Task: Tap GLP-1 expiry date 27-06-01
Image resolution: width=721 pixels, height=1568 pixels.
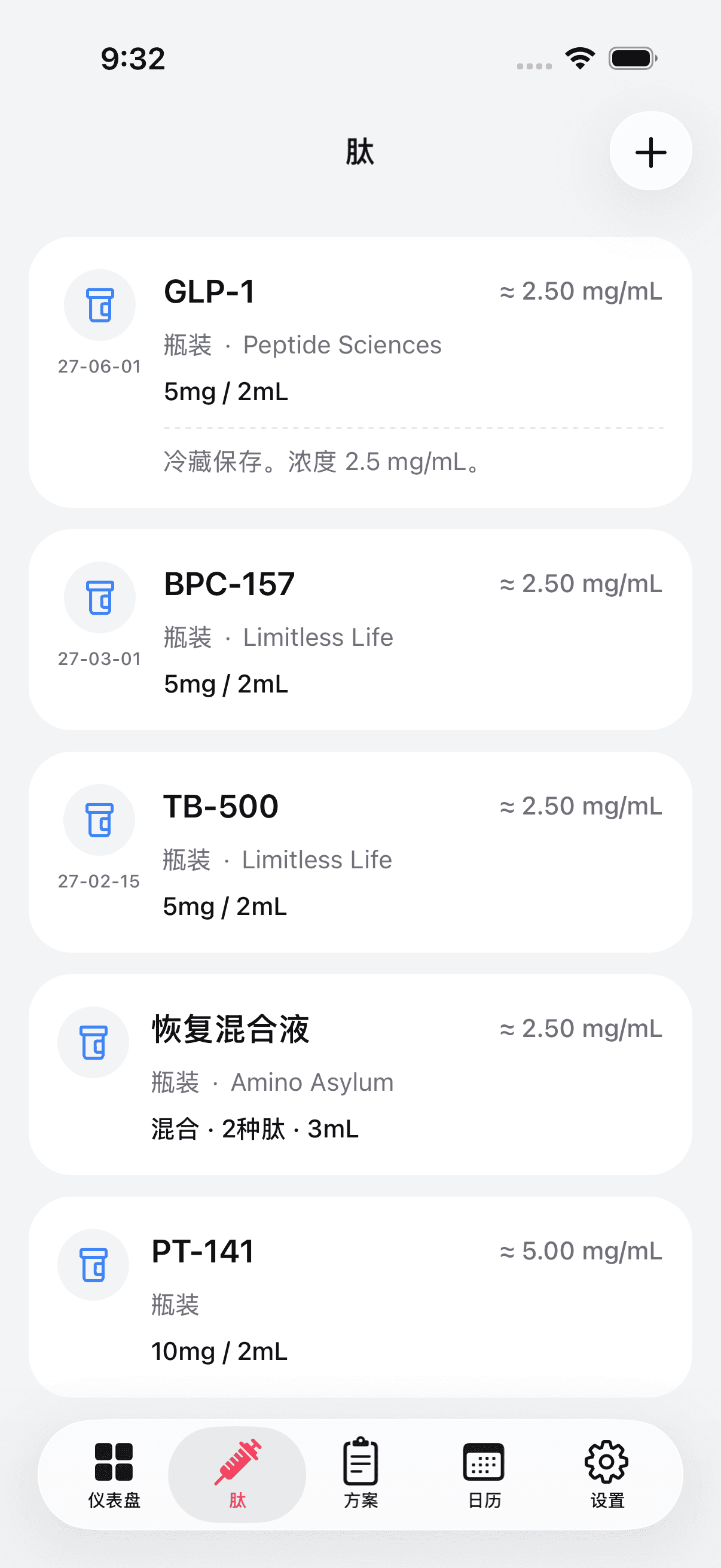Action: point(99,367)
